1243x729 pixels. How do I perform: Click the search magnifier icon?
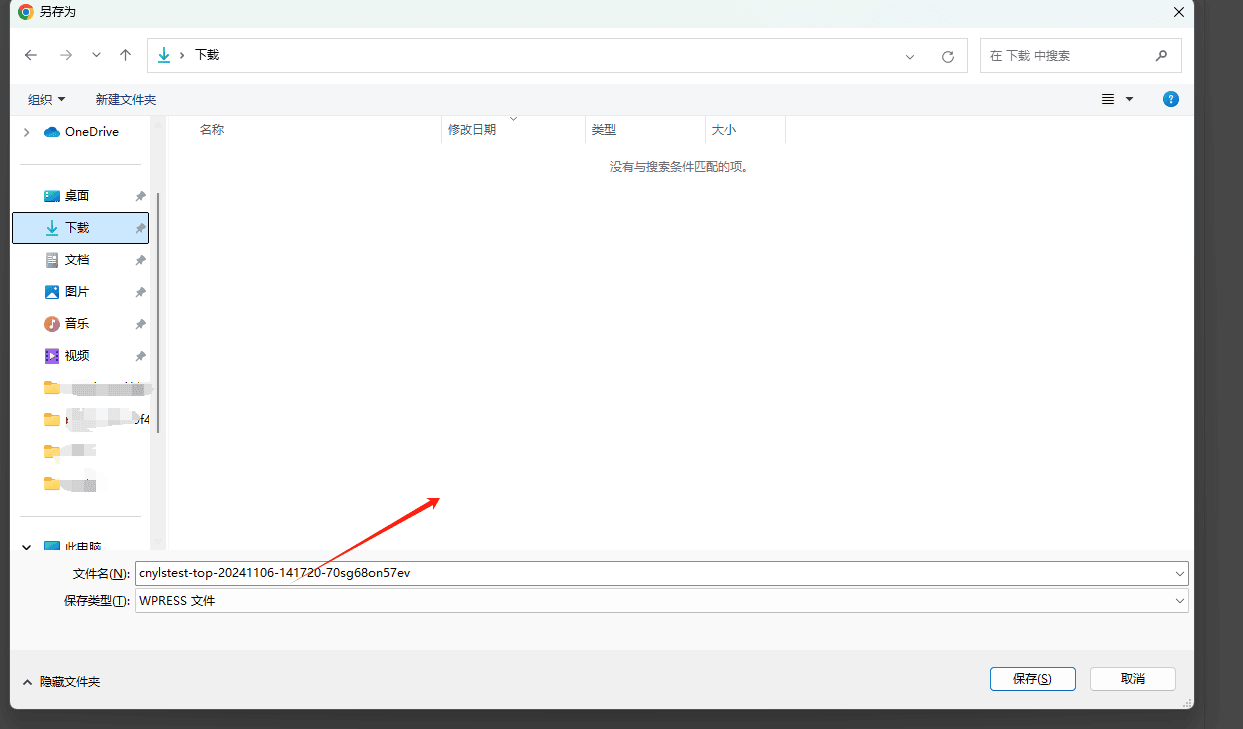click(x=1161, y=56)
